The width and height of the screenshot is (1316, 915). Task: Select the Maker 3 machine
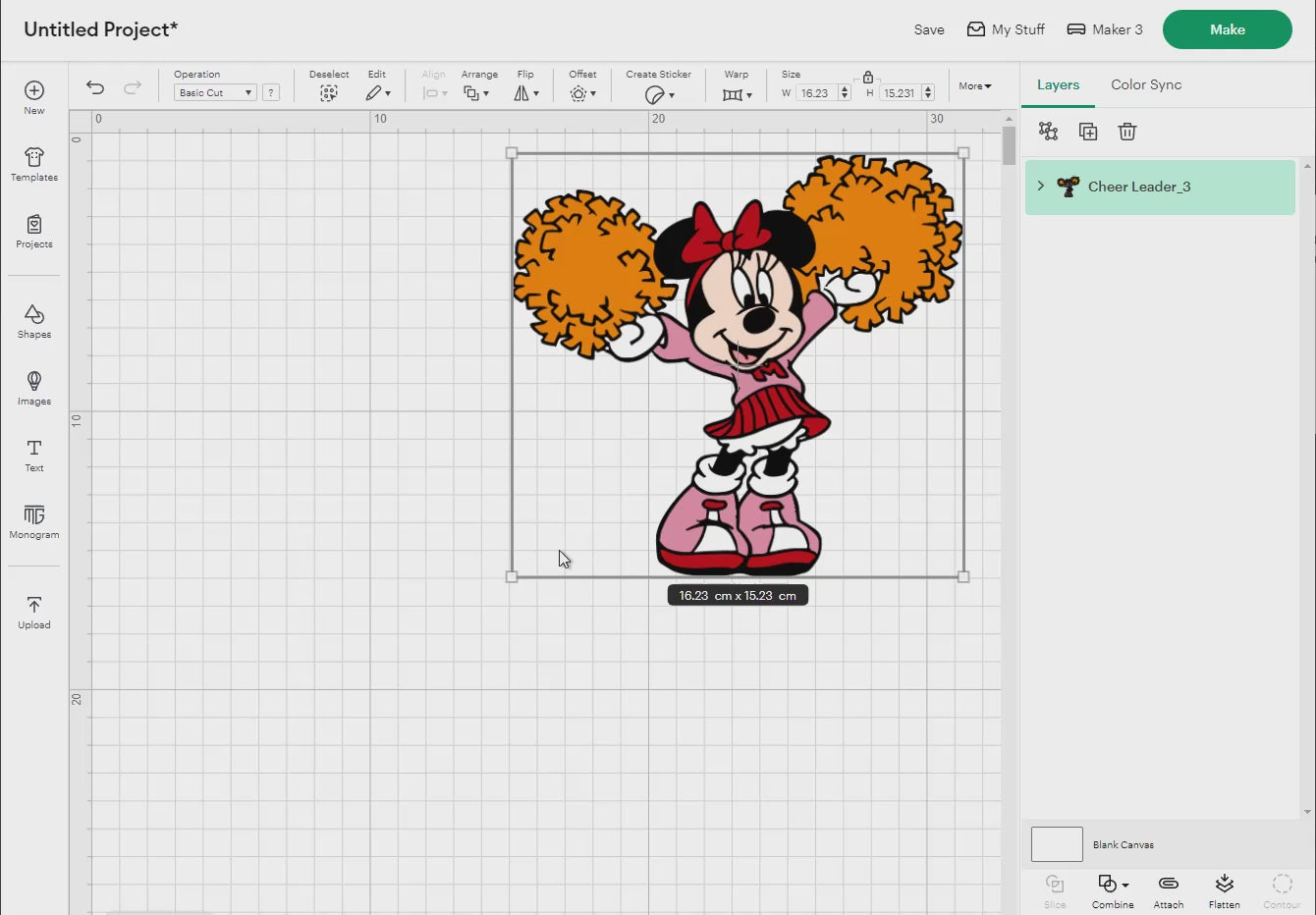click(x=1105, y=29)
